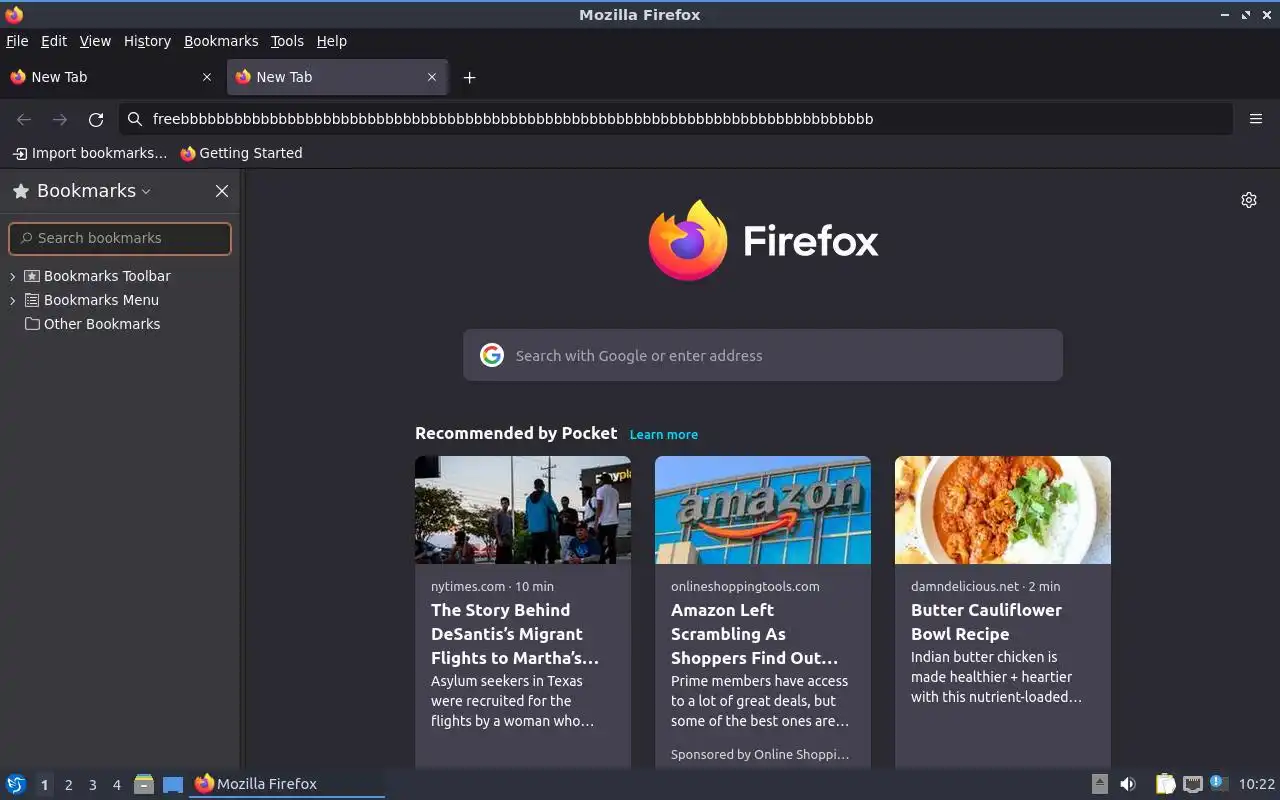Open Butter Cauliflower Bowl image

pyautogui.click(x=1003, y=510)
